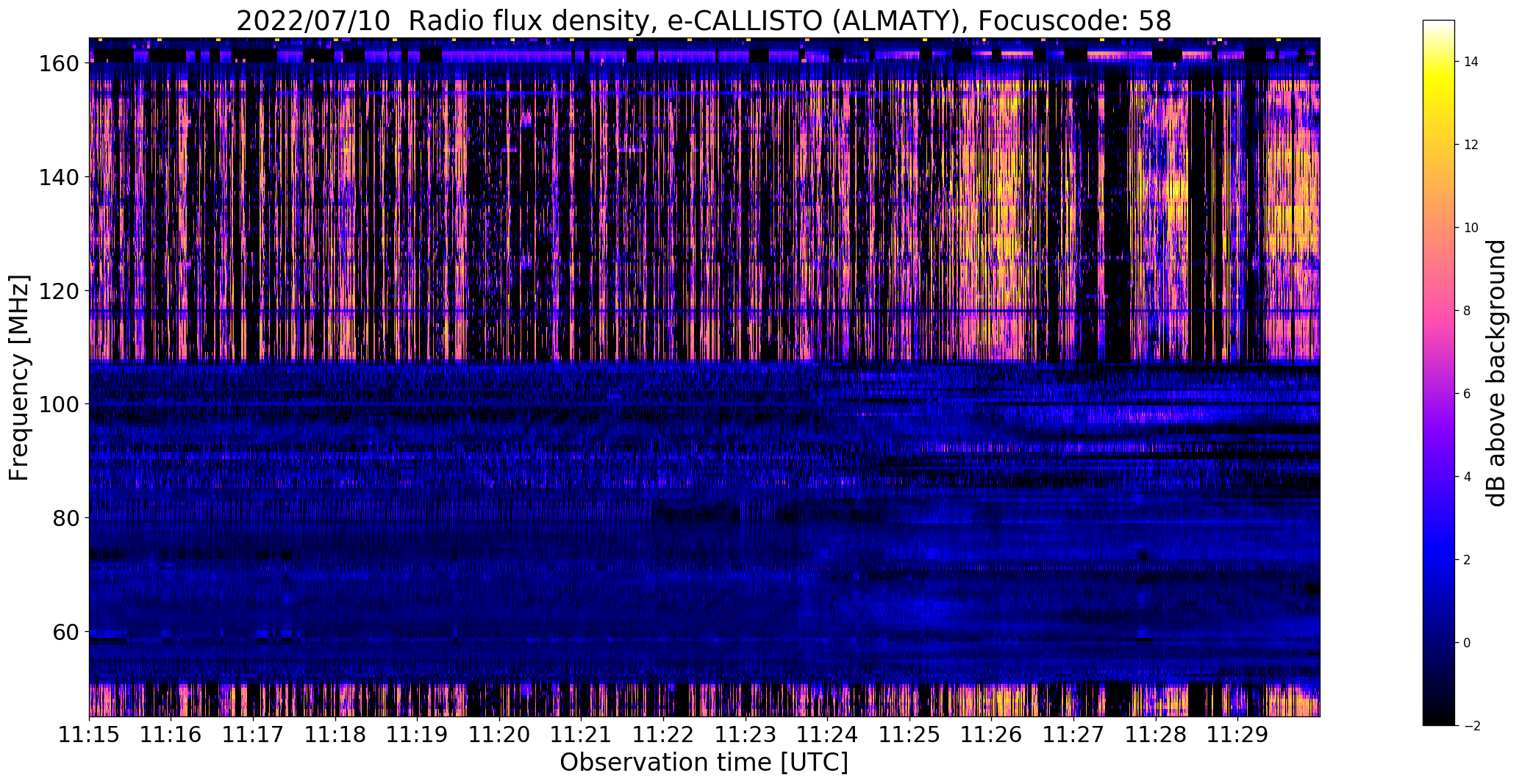
Task: Click the yellow region of the colorbar near 13
Action: click(x=1439, y=103)
